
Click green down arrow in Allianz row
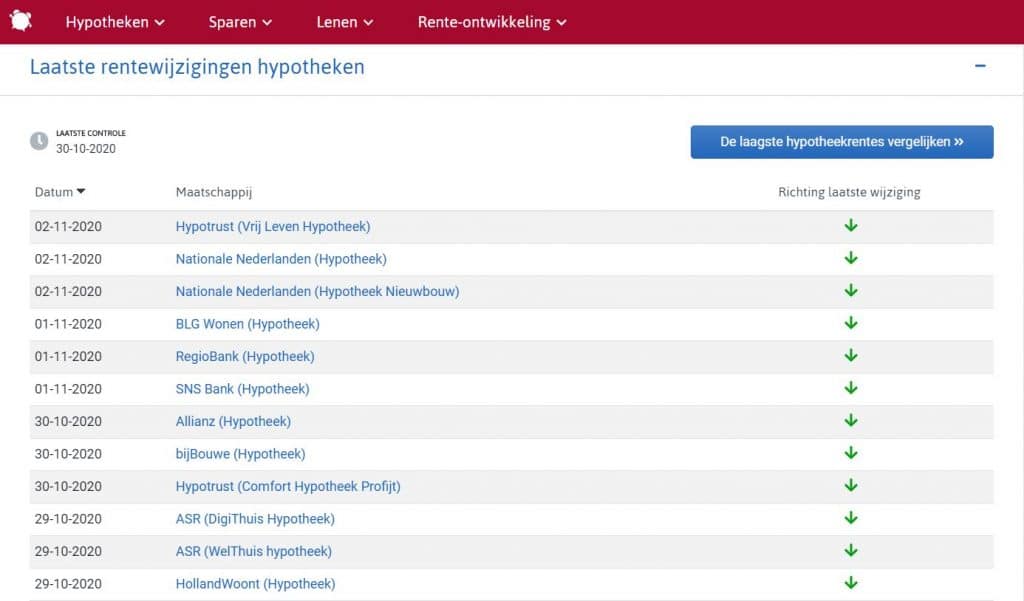[x=850, y=421]
